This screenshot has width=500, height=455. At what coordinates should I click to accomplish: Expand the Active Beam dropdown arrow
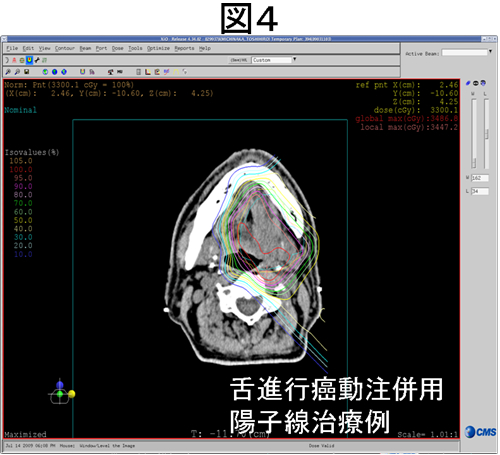click(x=490, y=51)
